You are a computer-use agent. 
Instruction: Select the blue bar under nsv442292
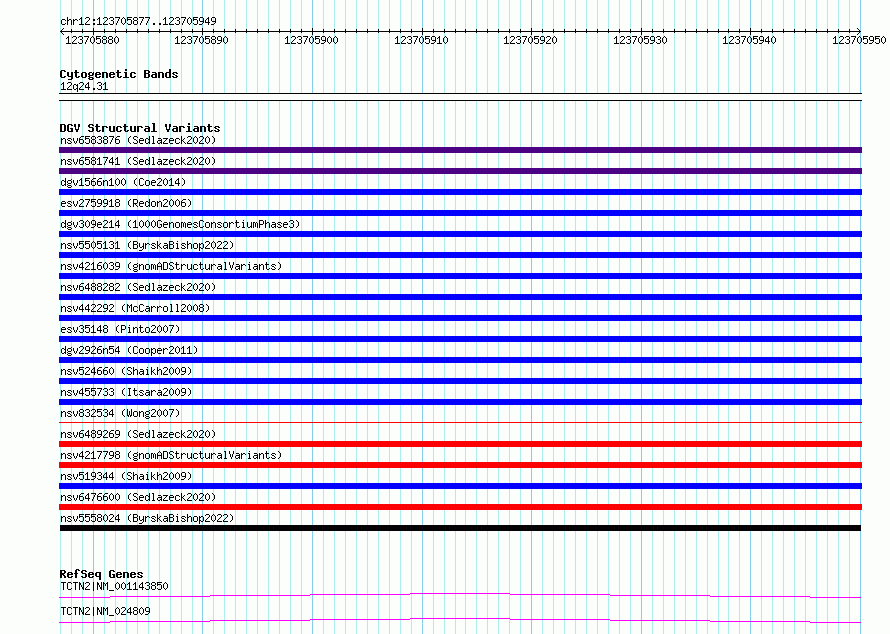click(460, 318)
